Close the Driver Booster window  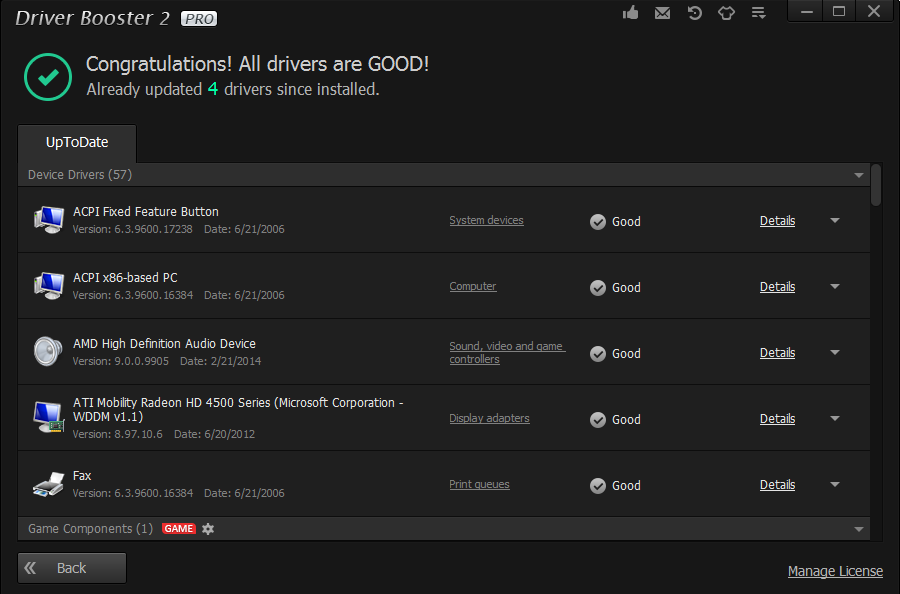(x=874, y=11)
